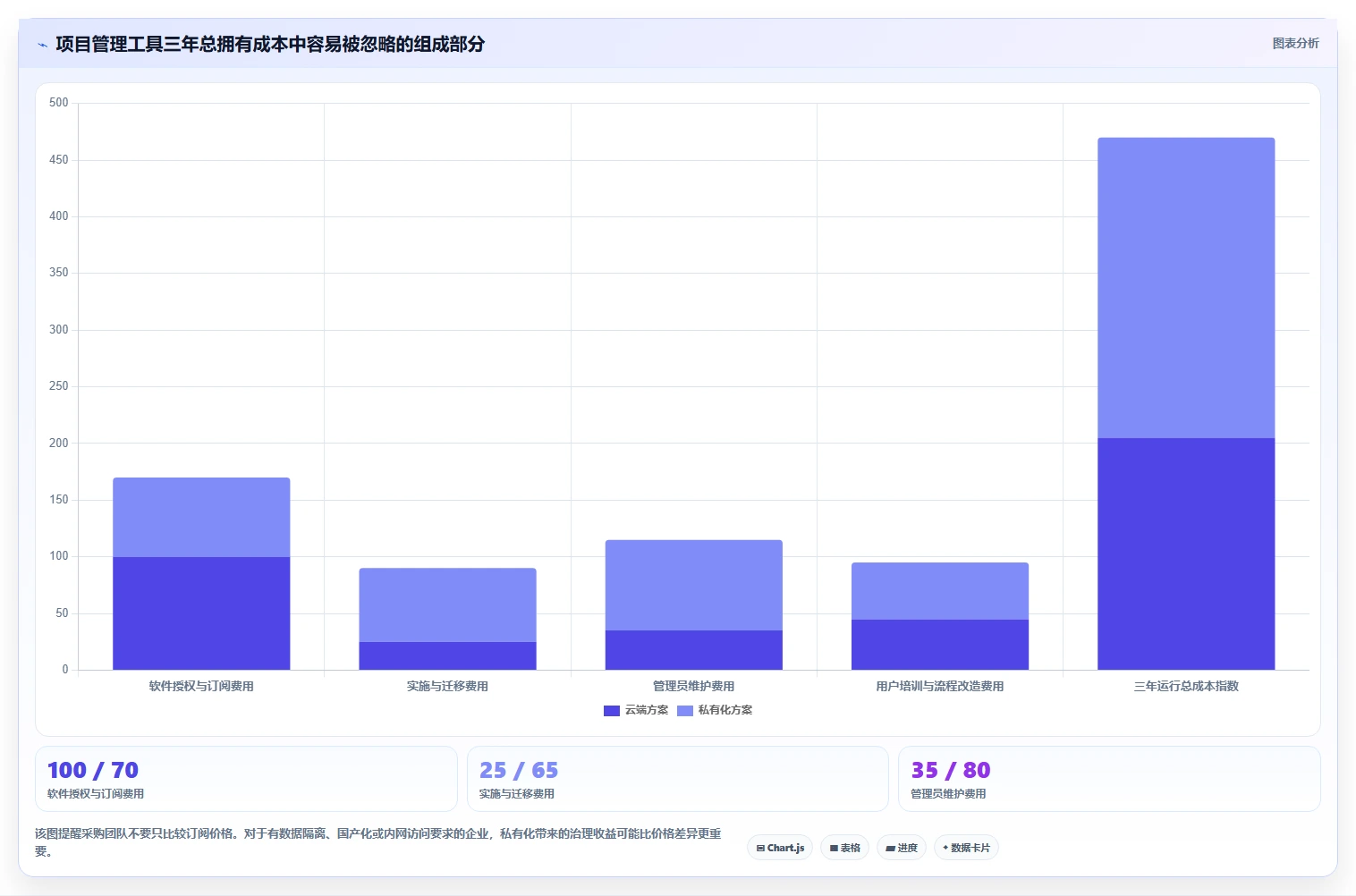Screen dimensions: 1356x896
Task: Click the 私有化方案 bar segment for 用户培训与流程改造费用
Action: point(940,591)
